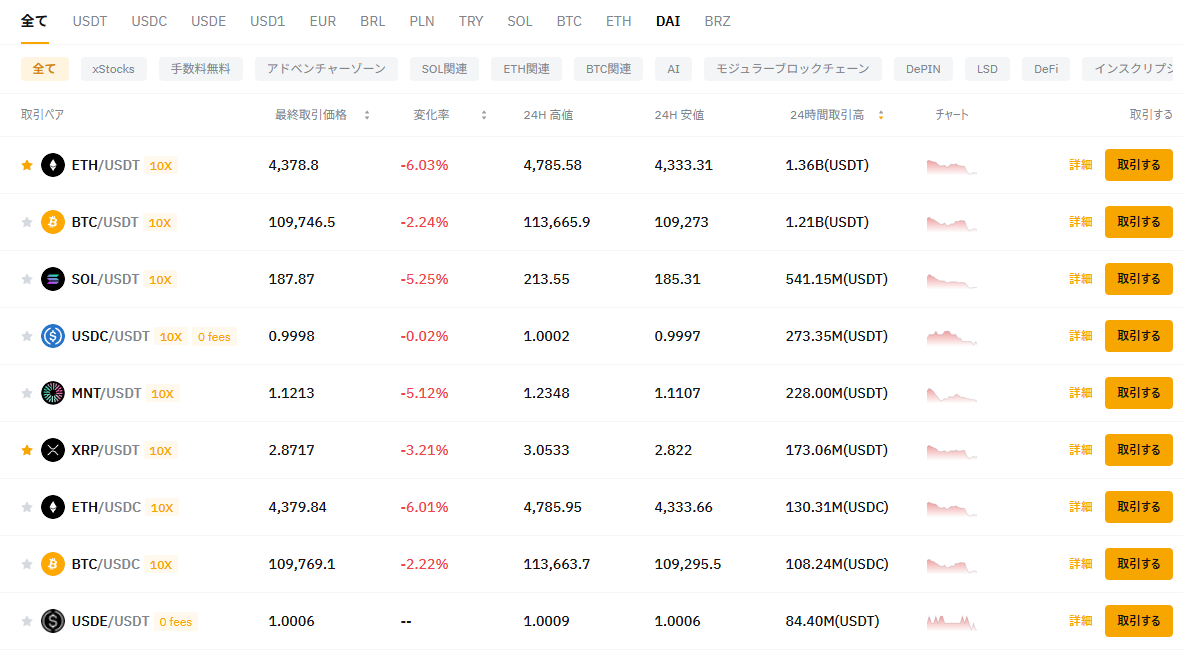
Task: Add BTC/USDT to favorites with star
Action: click(x=27, y=222)
